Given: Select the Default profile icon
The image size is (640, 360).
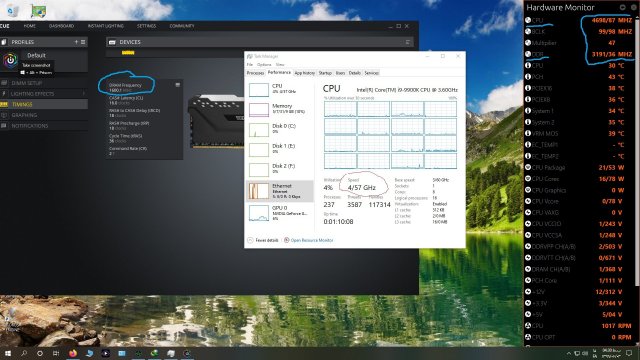Looking at the screenshot, I should (10, 60).
